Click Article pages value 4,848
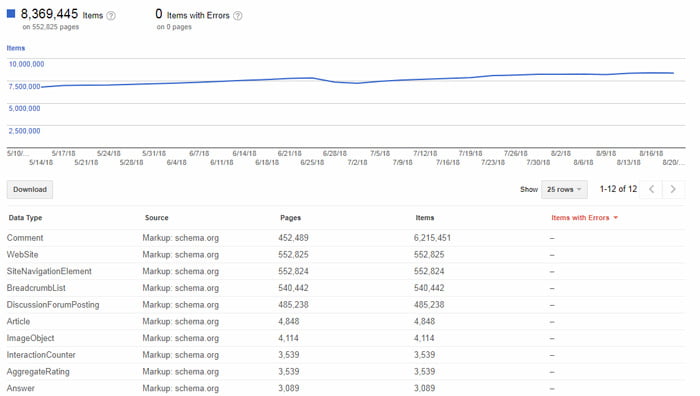The height and width of the screenshot is (396, 700). [x=289, y=321]
